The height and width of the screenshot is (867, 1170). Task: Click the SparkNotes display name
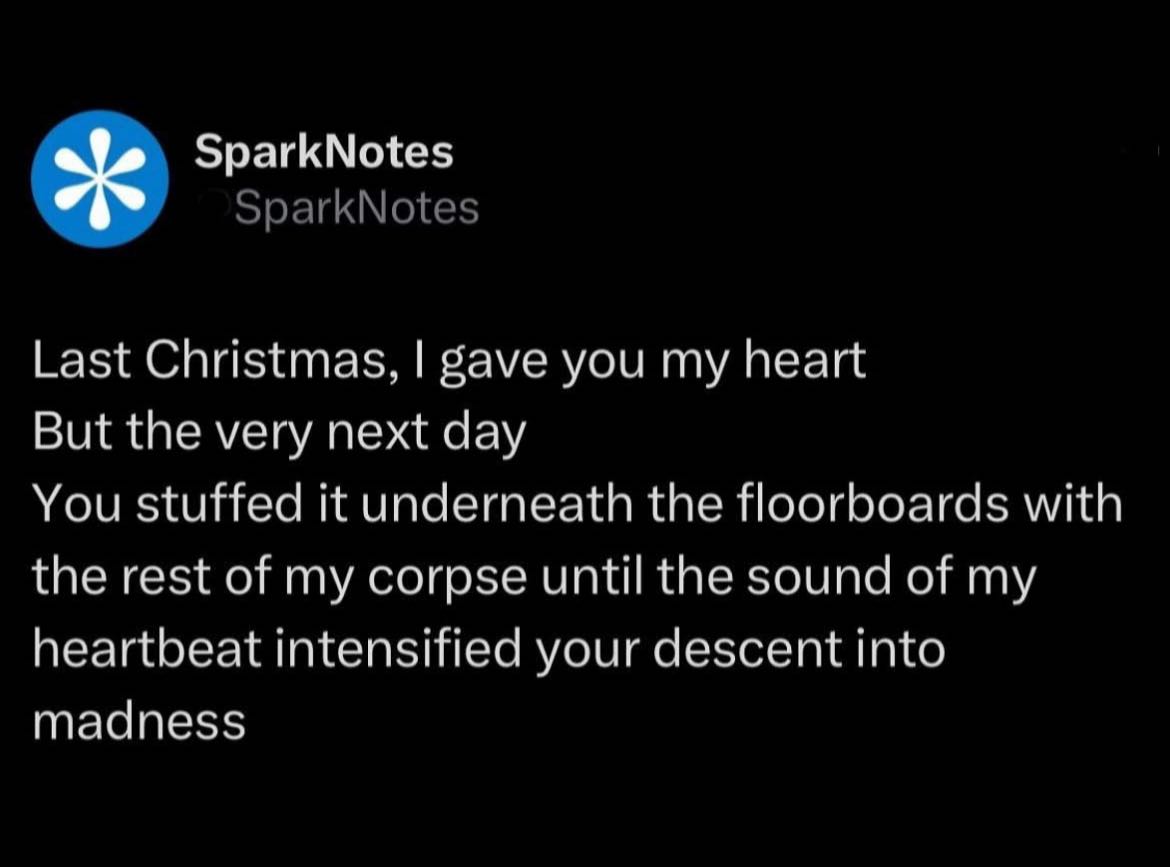point(324,152)
